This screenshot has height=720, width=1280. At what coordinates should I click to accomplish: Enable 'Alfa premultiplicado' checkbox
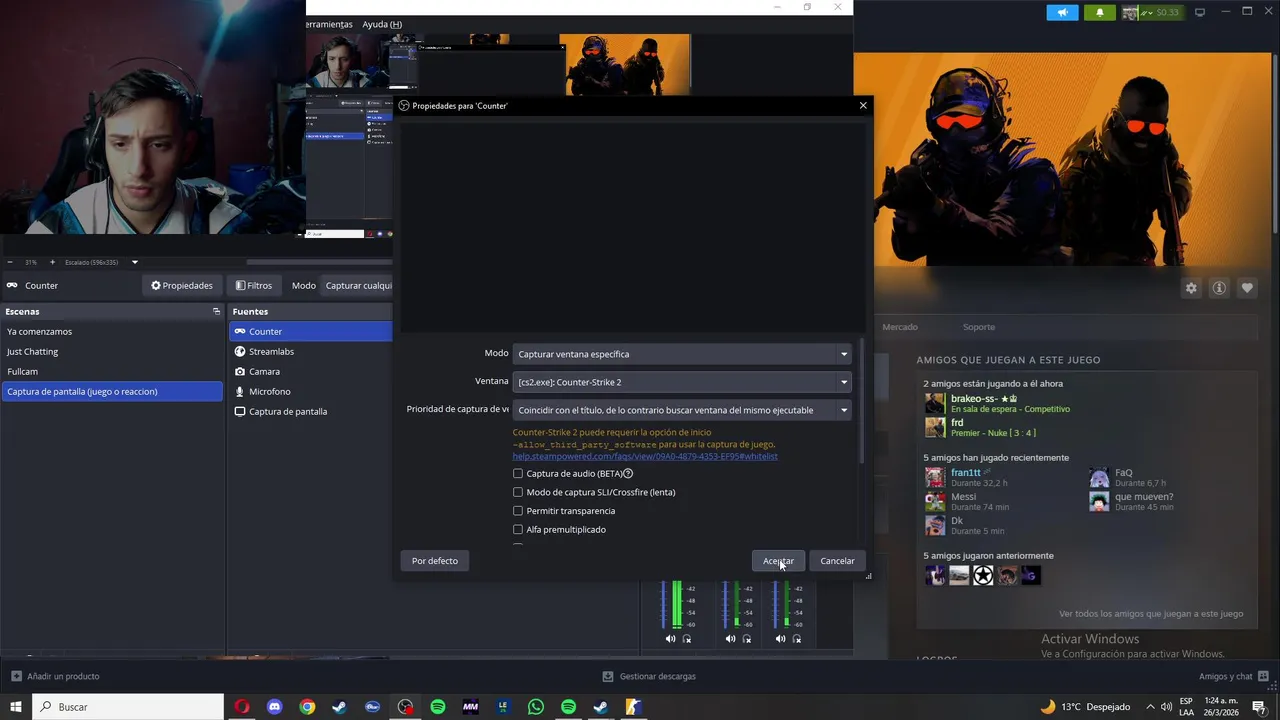point(518,530)
